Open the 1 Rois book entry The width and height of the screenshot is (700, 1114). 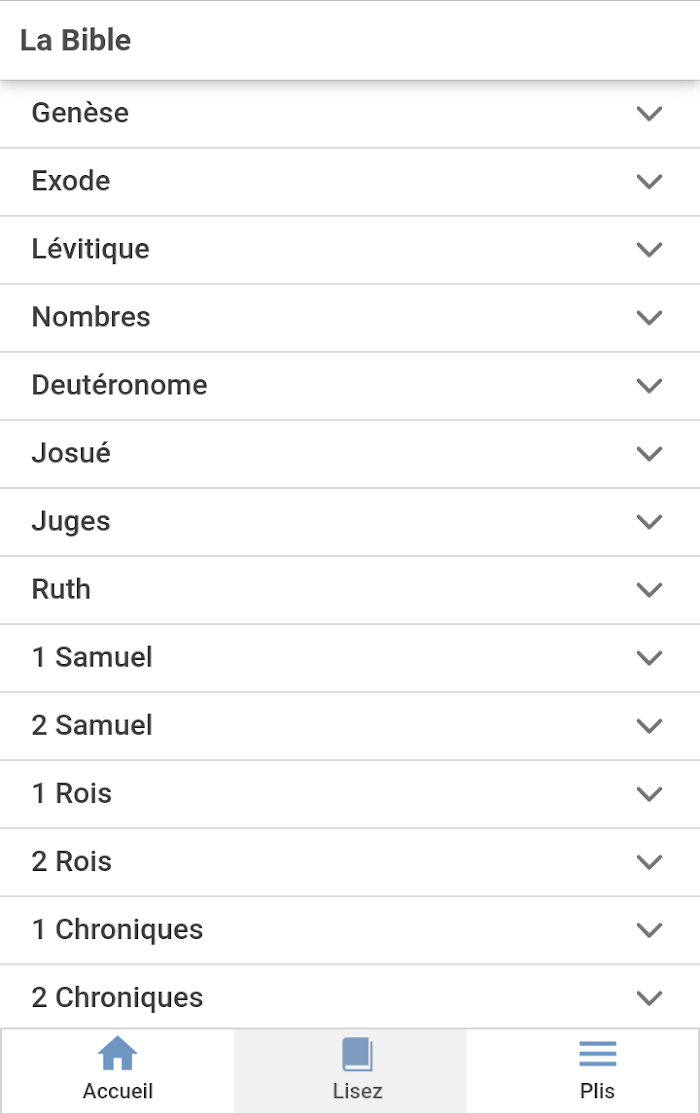[x=350, y=794]
